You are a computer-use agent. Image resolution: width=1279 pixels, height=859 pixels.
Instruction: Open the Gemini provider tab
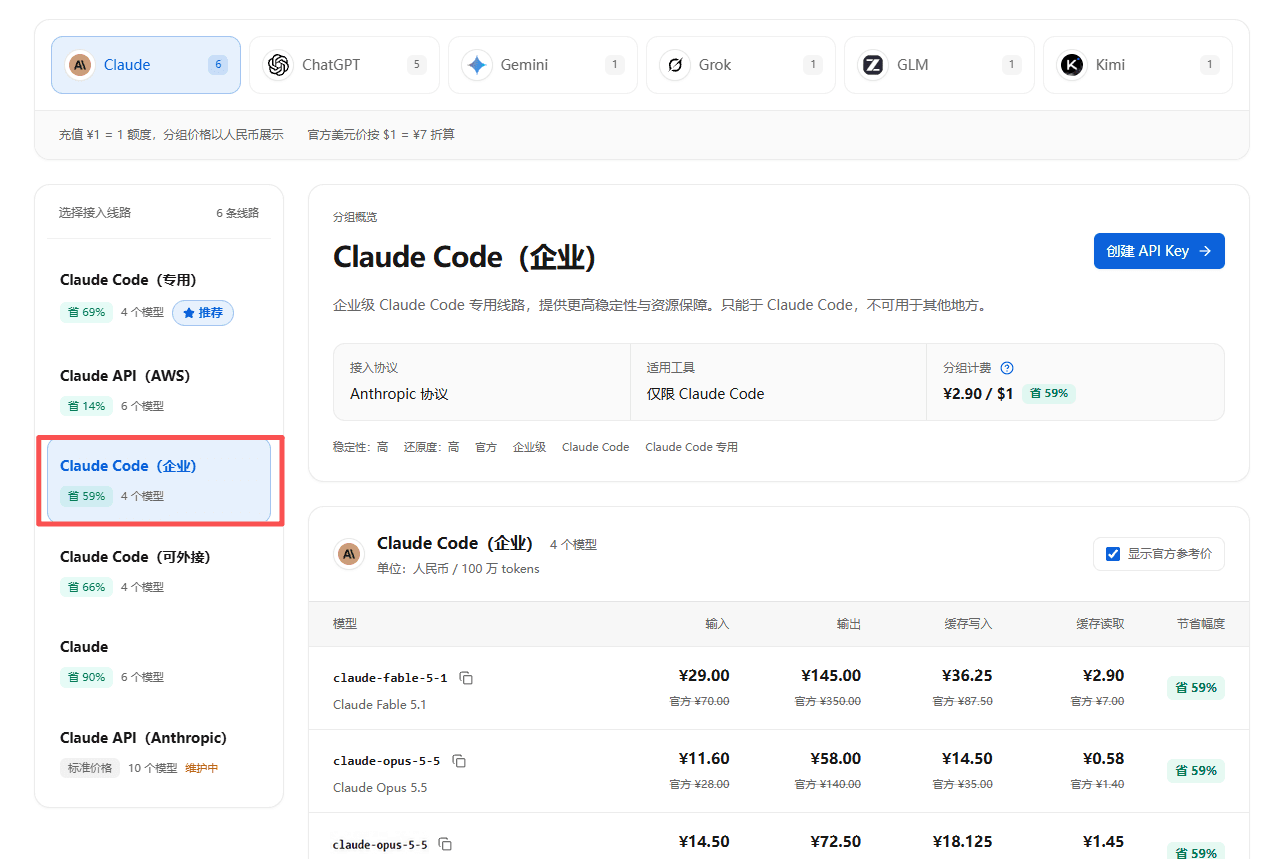coord(543,65)
